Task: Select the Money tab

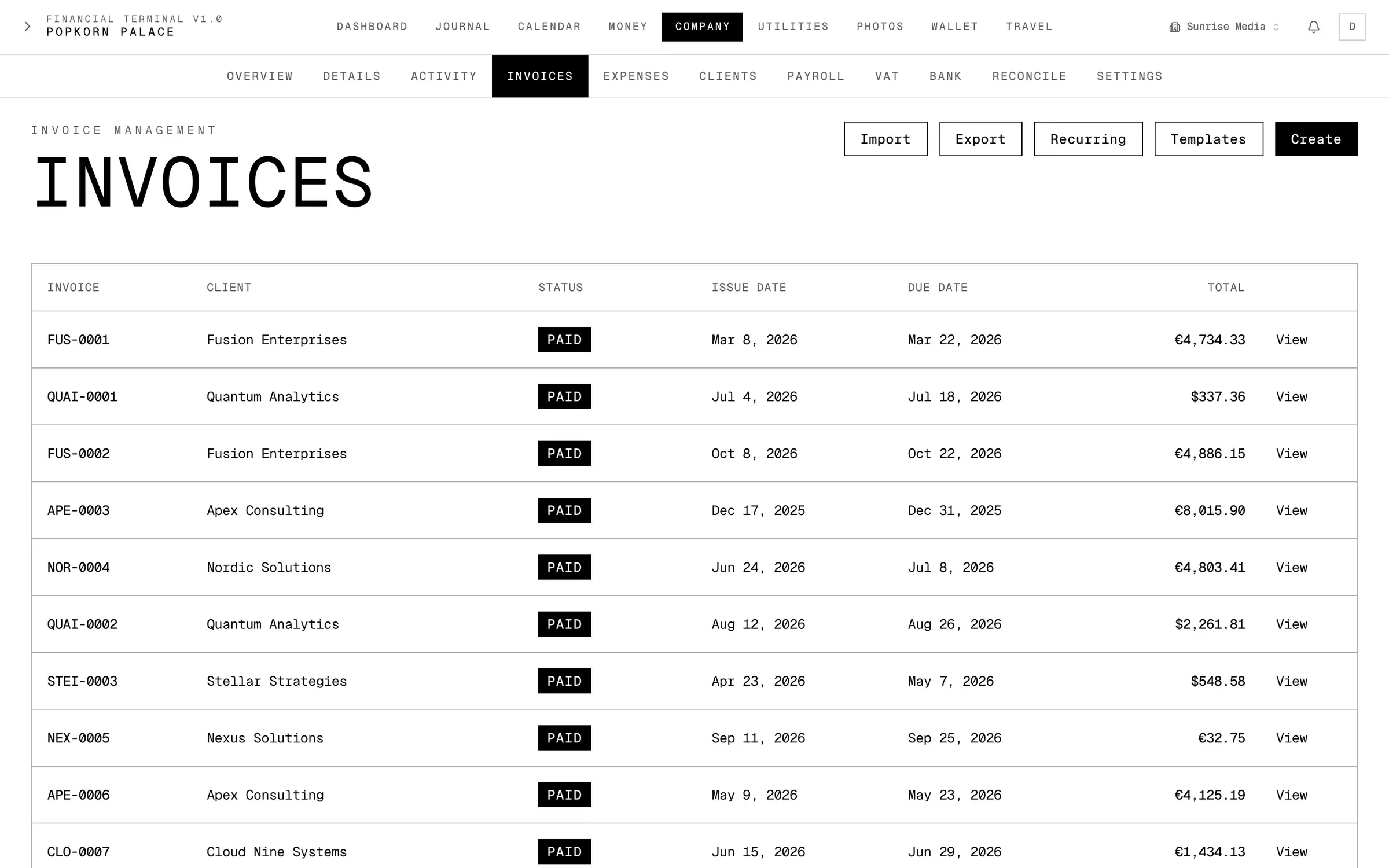Action: click(628, 27)
